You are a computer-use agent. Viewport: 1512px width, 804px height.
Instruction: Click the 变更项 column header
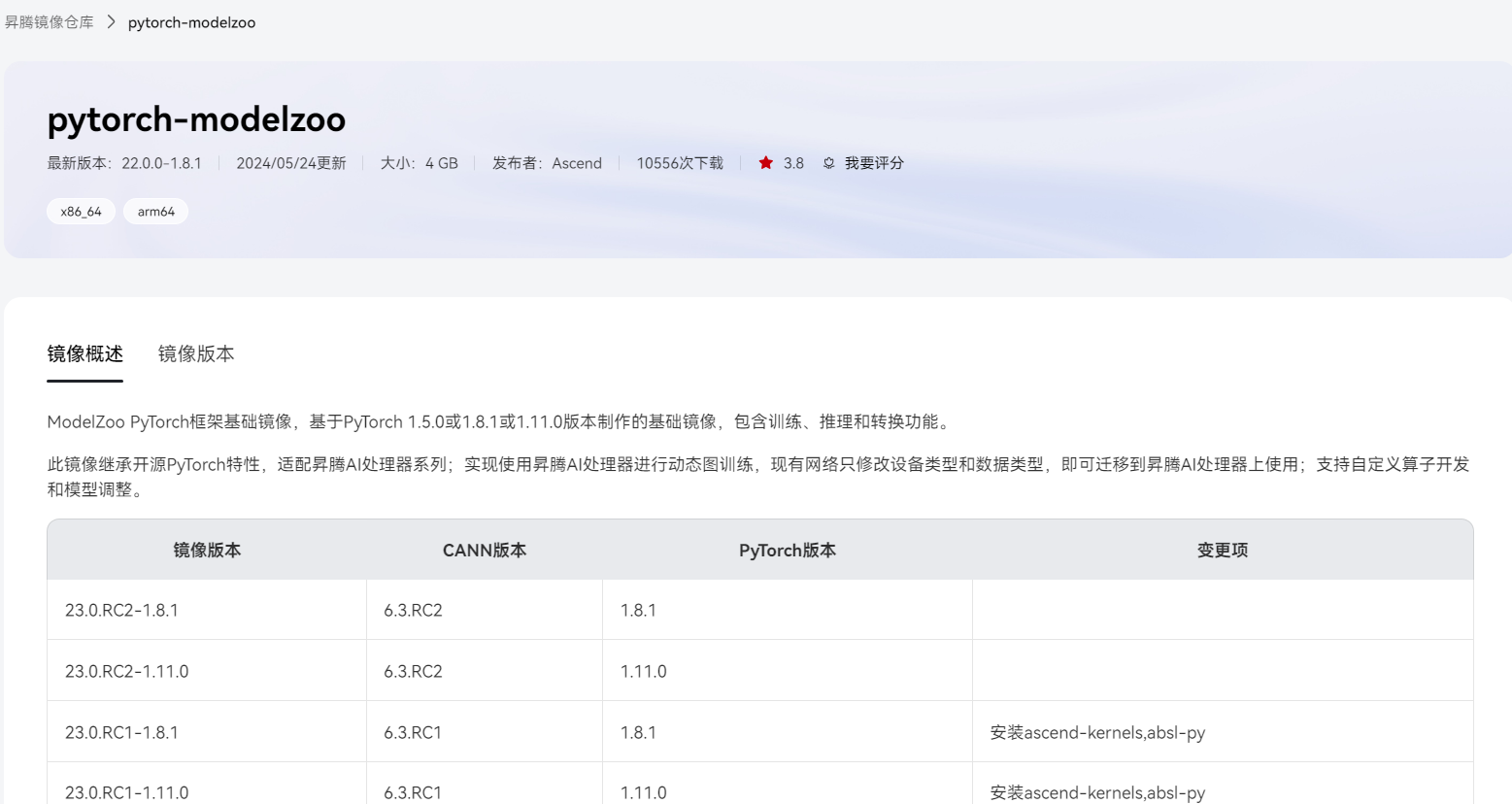1223,551
